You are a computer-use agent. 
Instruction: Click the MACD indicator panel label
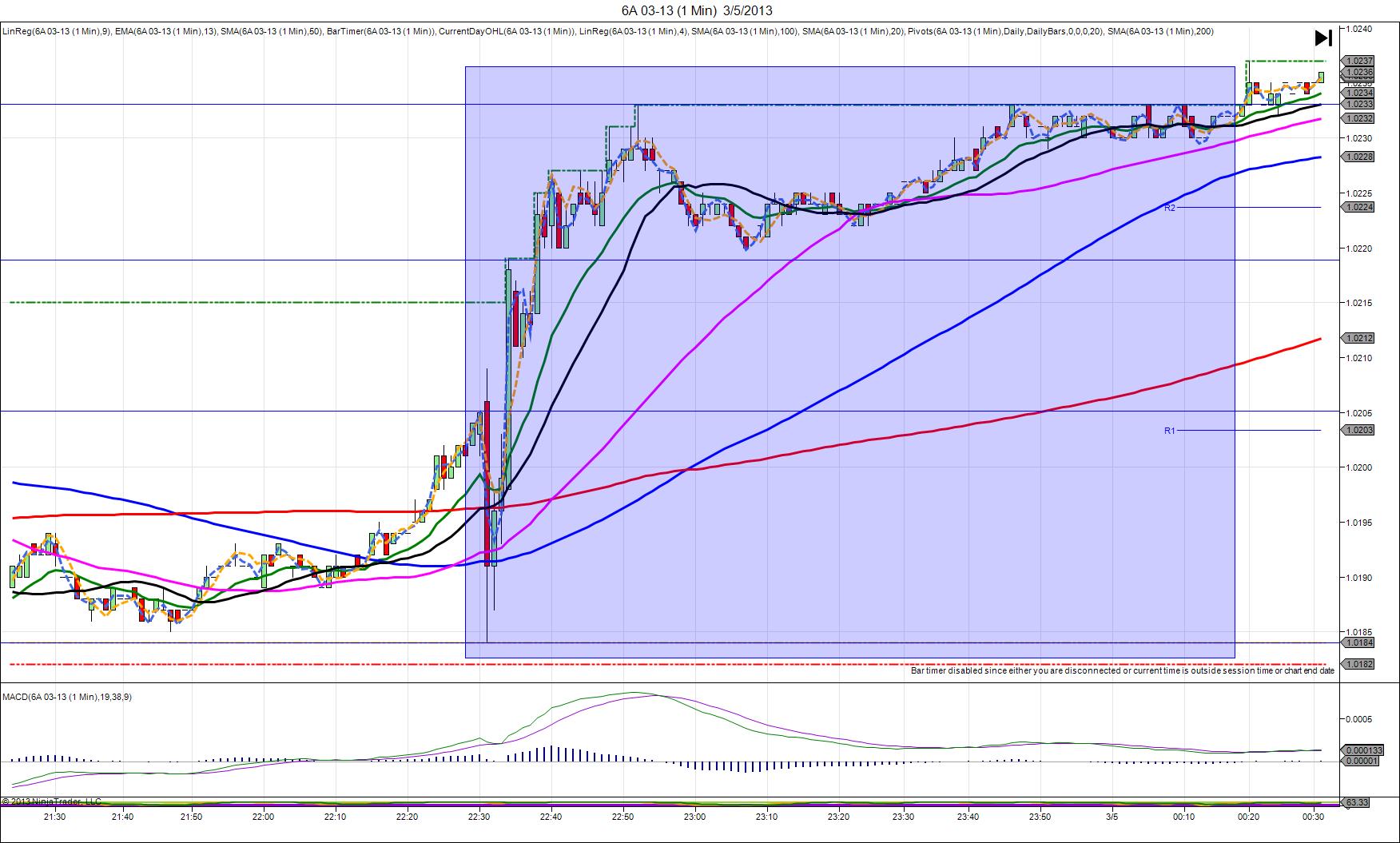coord(68,697)
